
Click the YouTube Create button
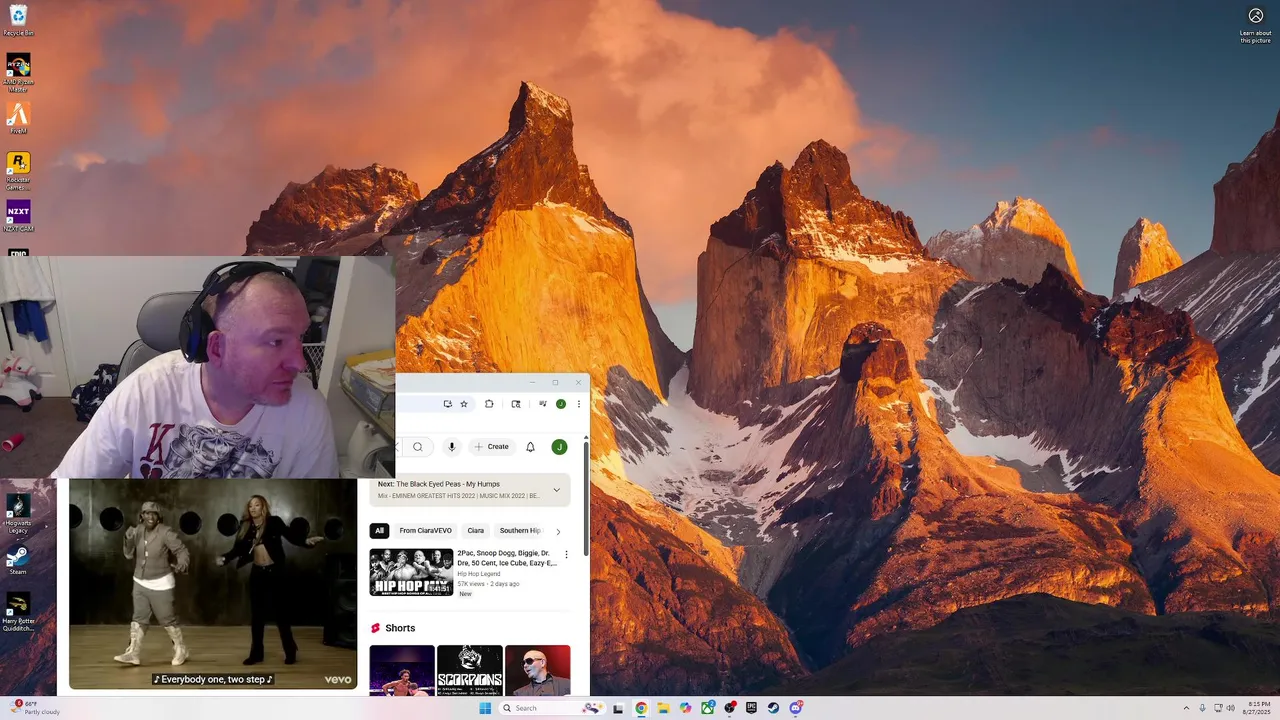492,447
